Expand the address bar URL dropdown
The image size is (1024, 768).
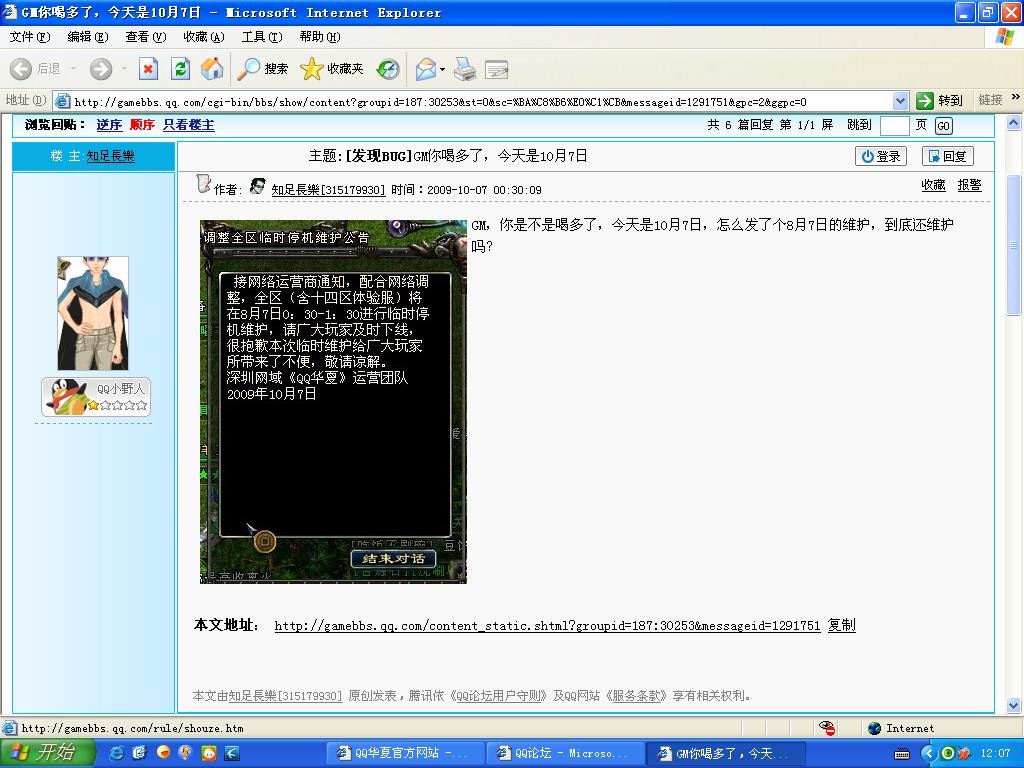pos(900,101)
